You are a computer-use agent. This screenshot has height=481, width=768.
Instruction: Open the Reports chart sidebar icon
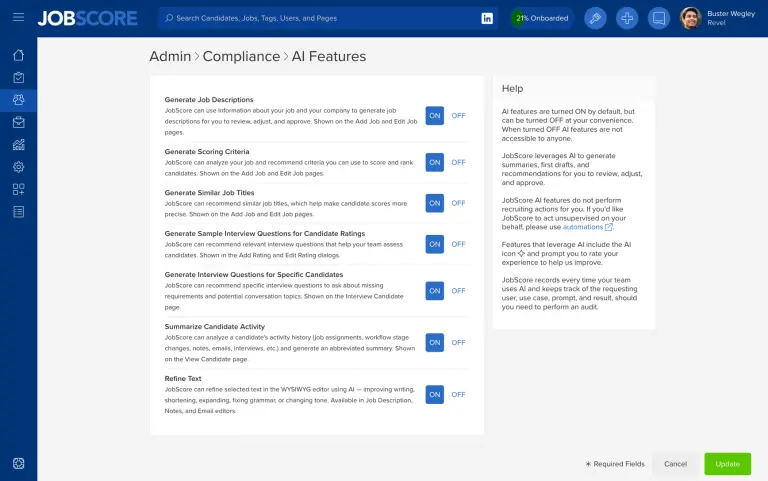pyautogui.click(x=19, y=144)
